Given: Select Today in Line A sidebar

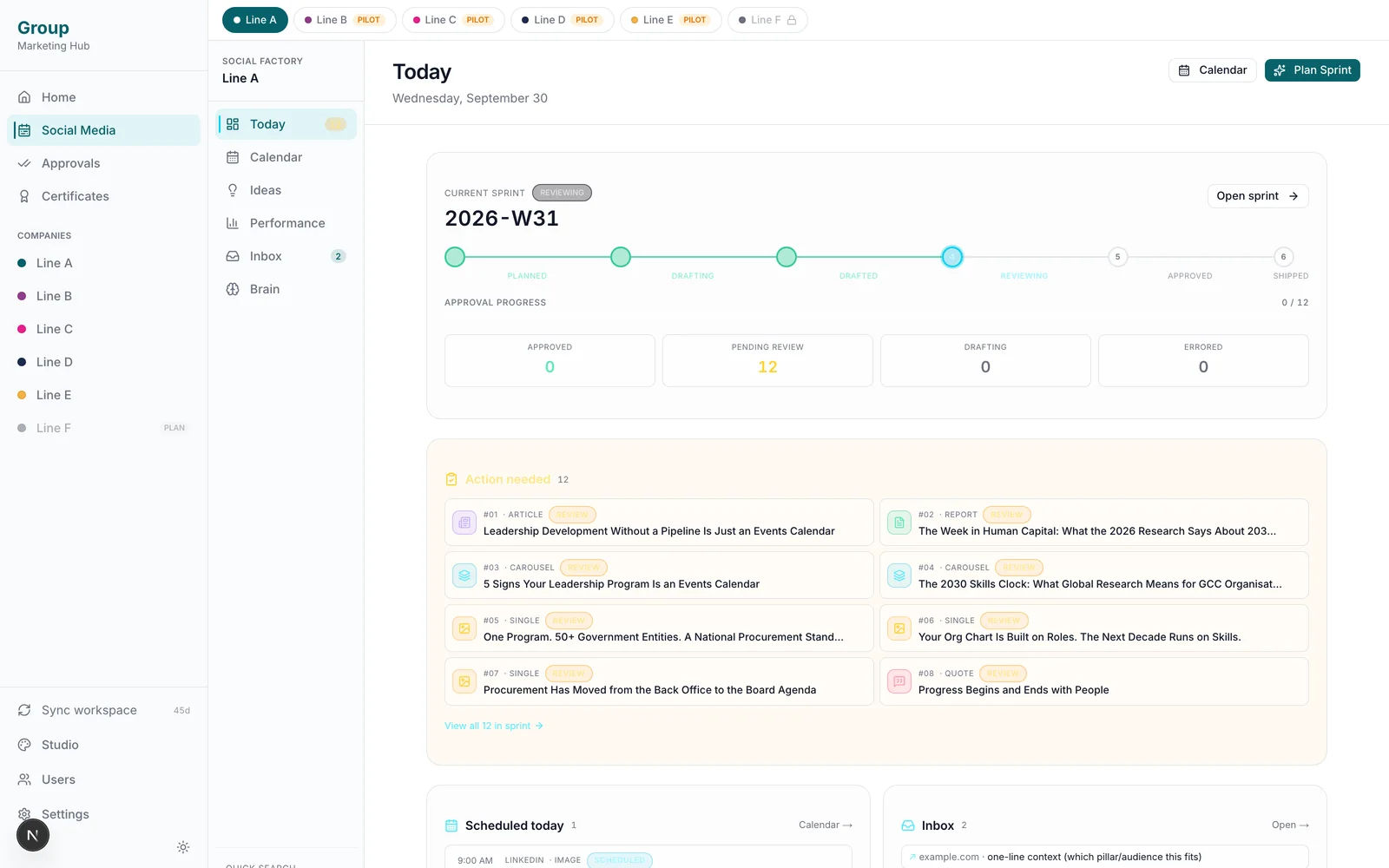Looking at the screenshot, I should click(x=286, y=124).
